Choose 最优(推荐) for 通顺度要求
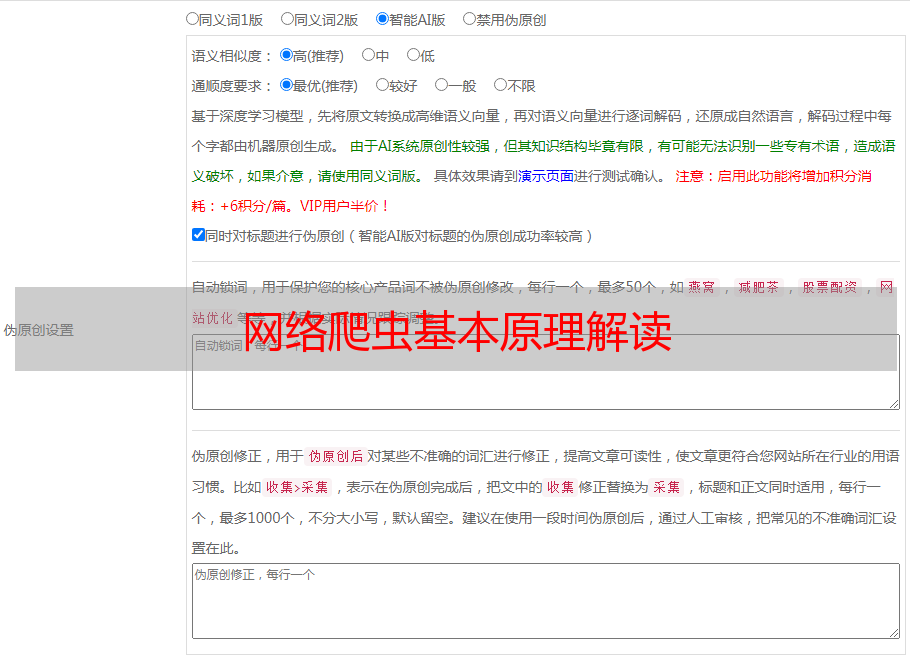Screen dimensions: 911x658 (x=287, y=86)
